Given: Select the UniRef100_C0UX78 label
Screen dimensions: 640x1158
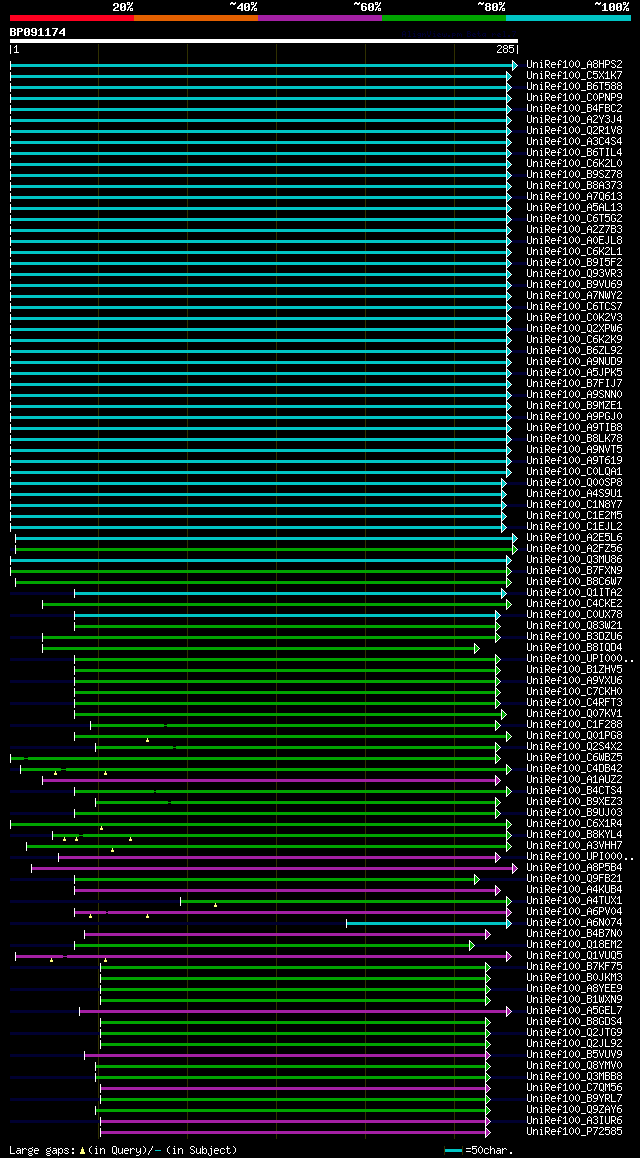Looking at the screenshot, I should point(574,614).
